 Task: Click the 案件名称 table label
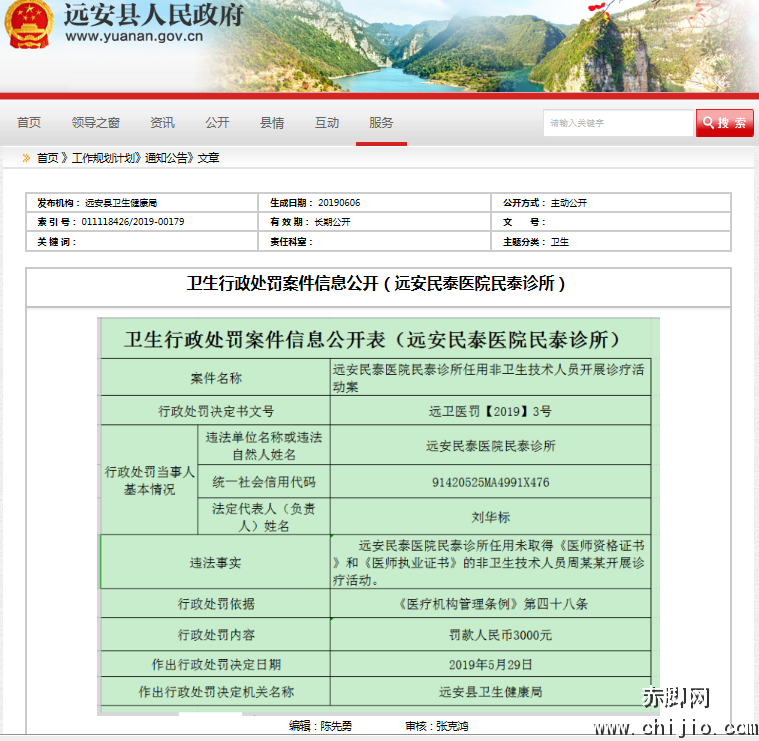(x=215, y=378)
